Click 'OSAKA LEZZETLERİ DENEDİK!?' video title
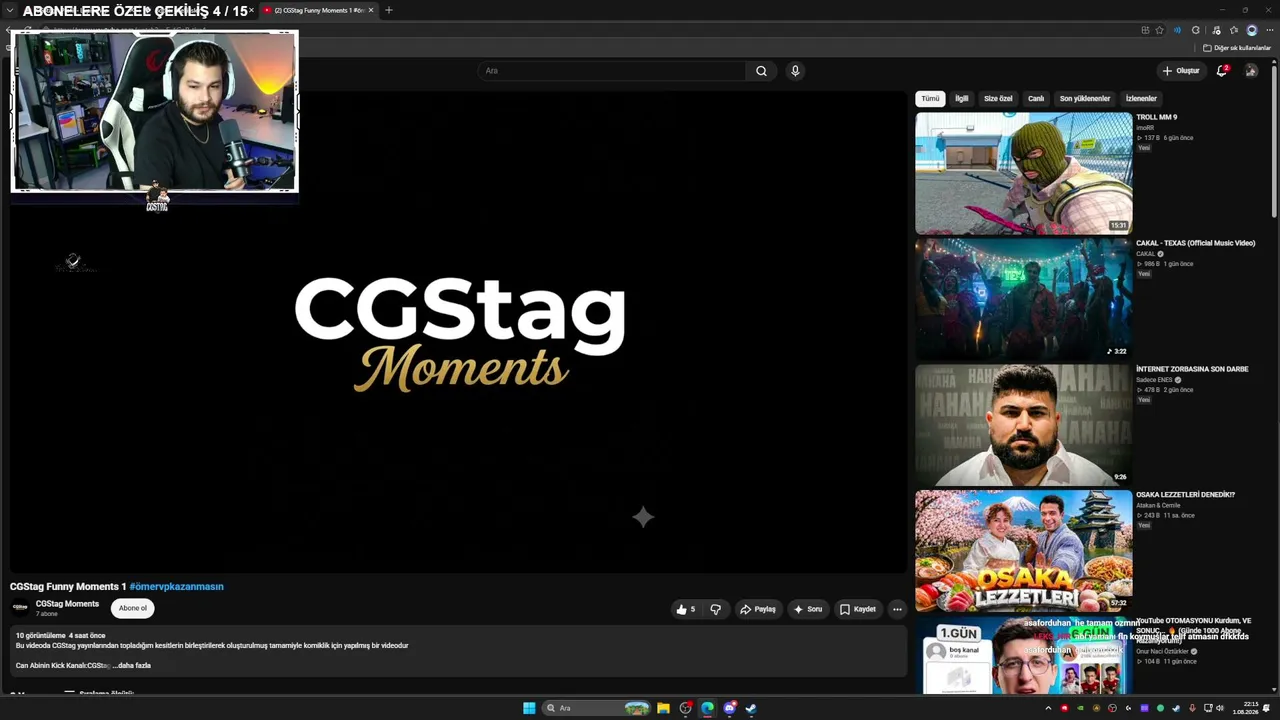The image size is (1280, 720). click(1185, 495)
